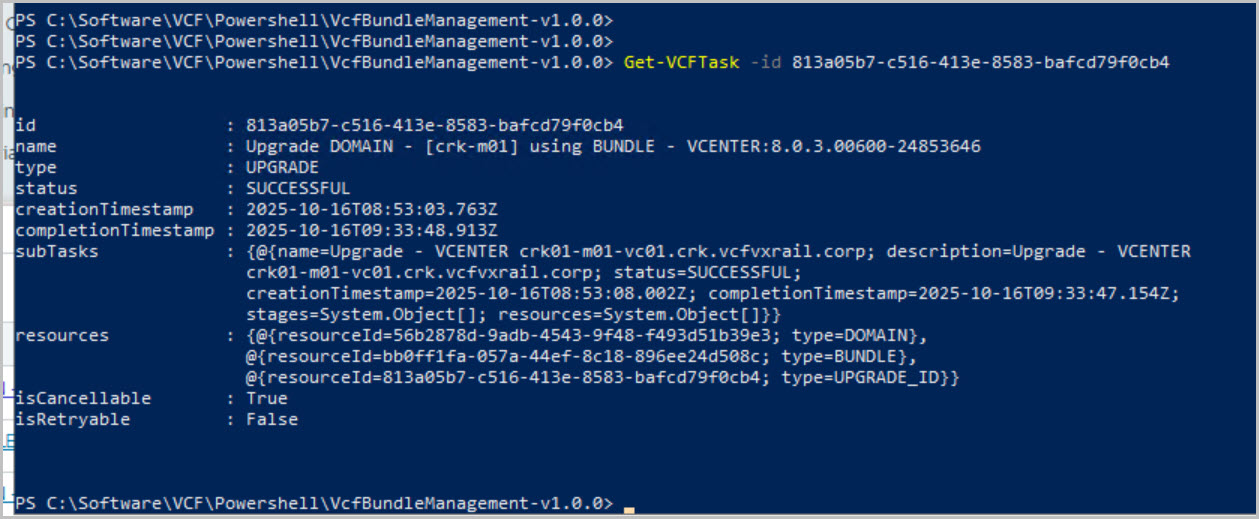Screen dimensions: 1259x519
Task: Click the SUCCESSFUL status value
Action: (298, 188)
